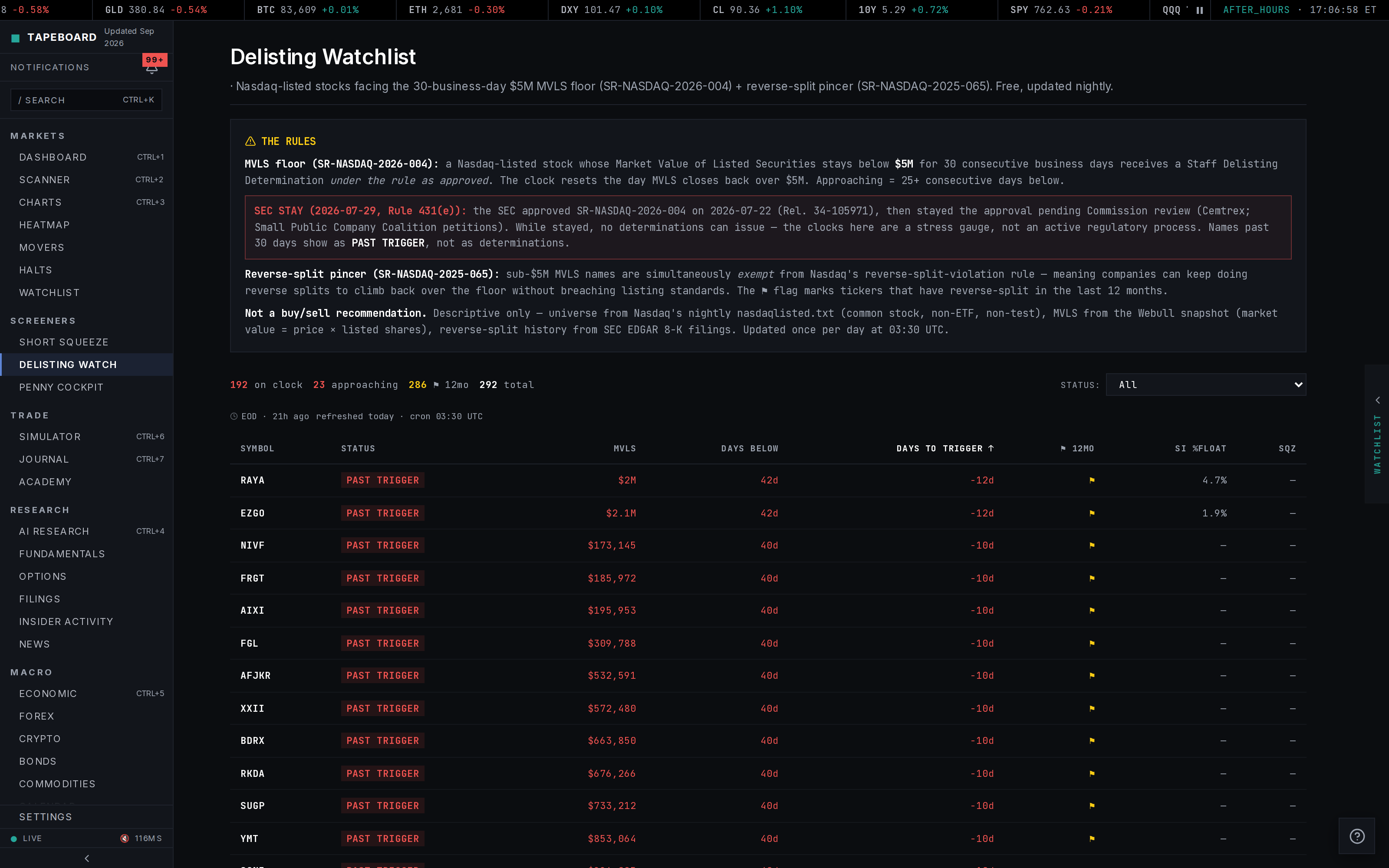Image resolution: width=1389 pixels, height=868 pixels.
Task: Sort by Days To Trigger column
Action: (x=945, y=448)
